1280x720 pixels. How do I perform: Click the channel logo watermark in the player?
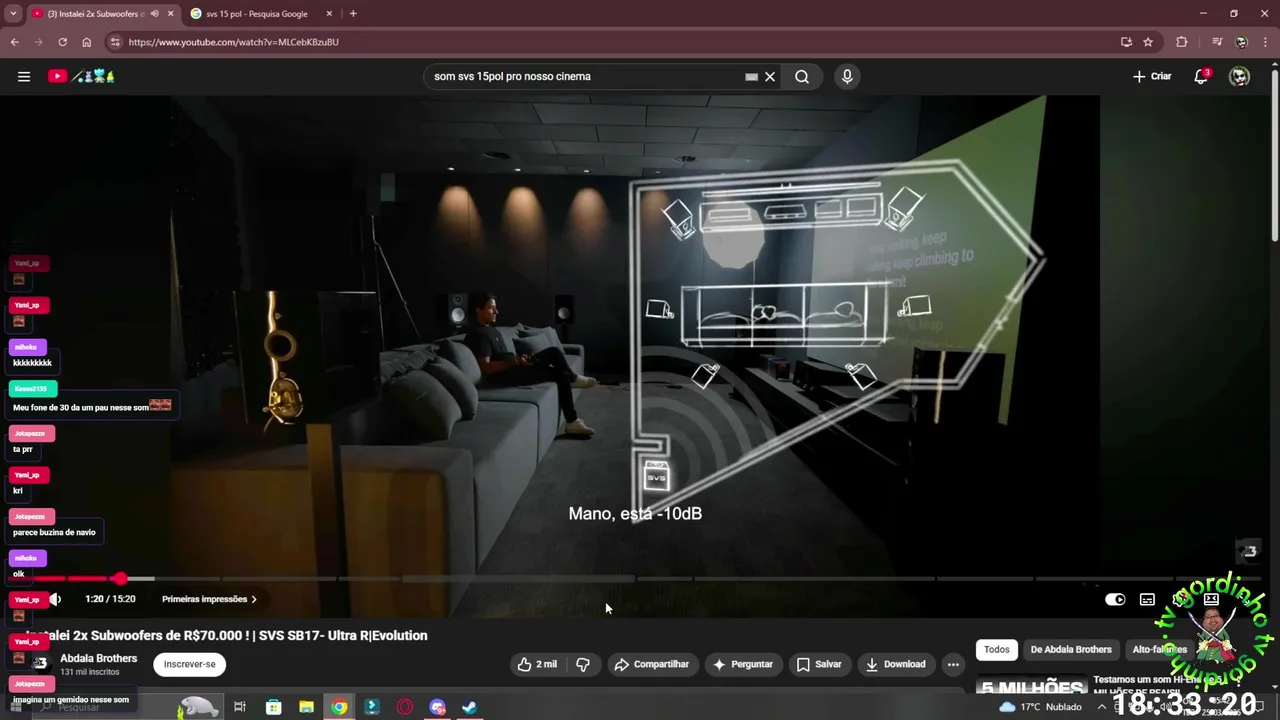1248,551
